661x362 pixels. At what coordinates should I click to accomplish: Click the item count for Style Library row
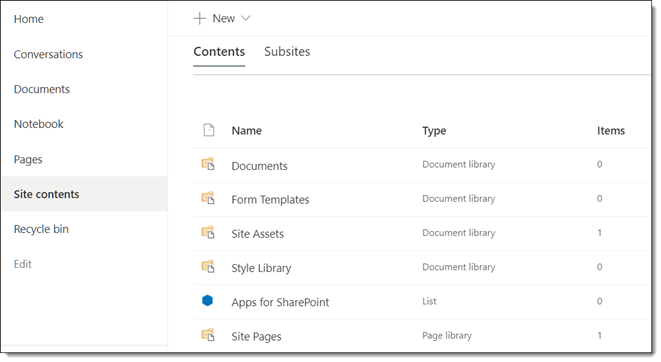599,267
